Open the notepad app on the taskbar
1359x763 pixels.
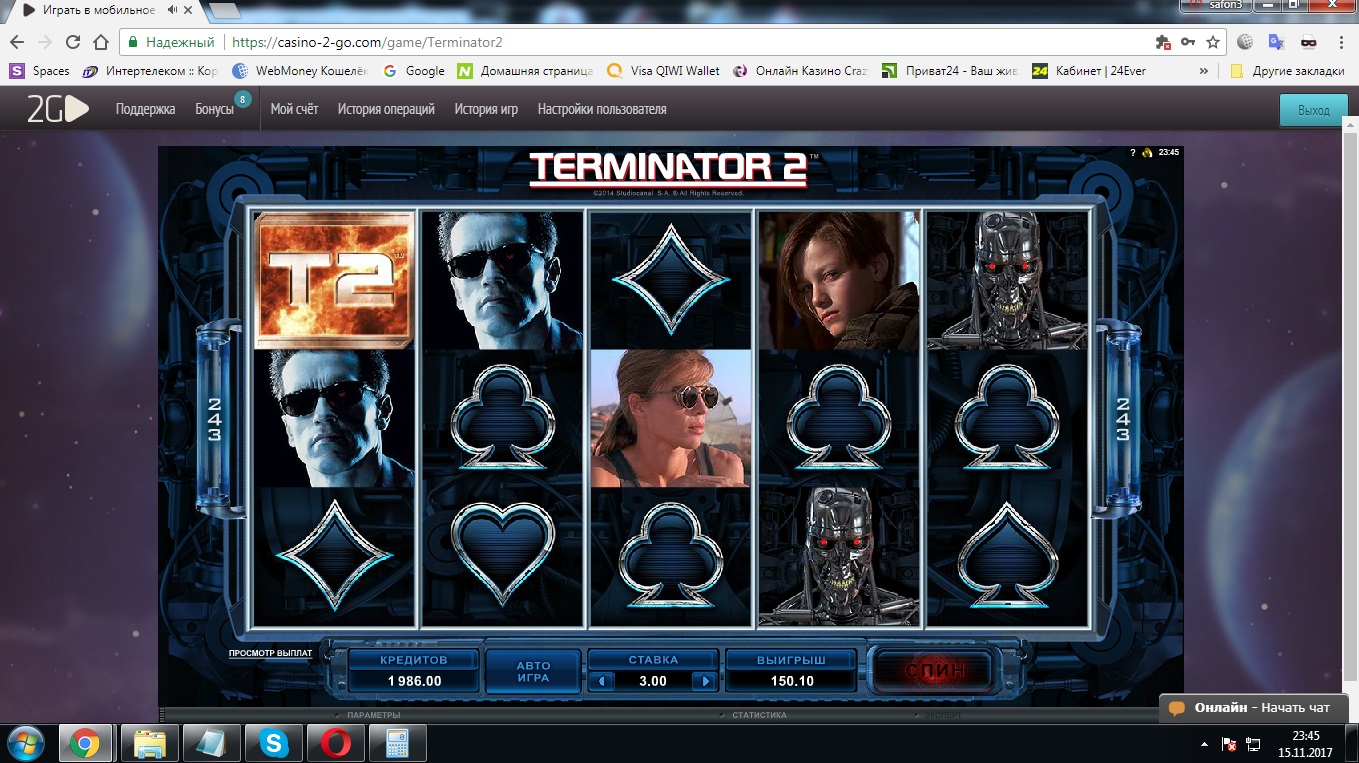coord(211,743)
